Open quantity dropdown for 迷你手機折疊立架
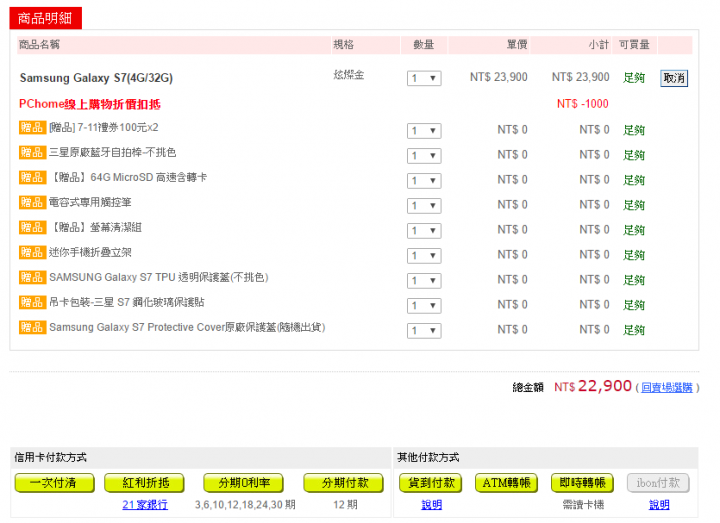The width and height of the screenshot is (720, 523). (x=424, y=255)
